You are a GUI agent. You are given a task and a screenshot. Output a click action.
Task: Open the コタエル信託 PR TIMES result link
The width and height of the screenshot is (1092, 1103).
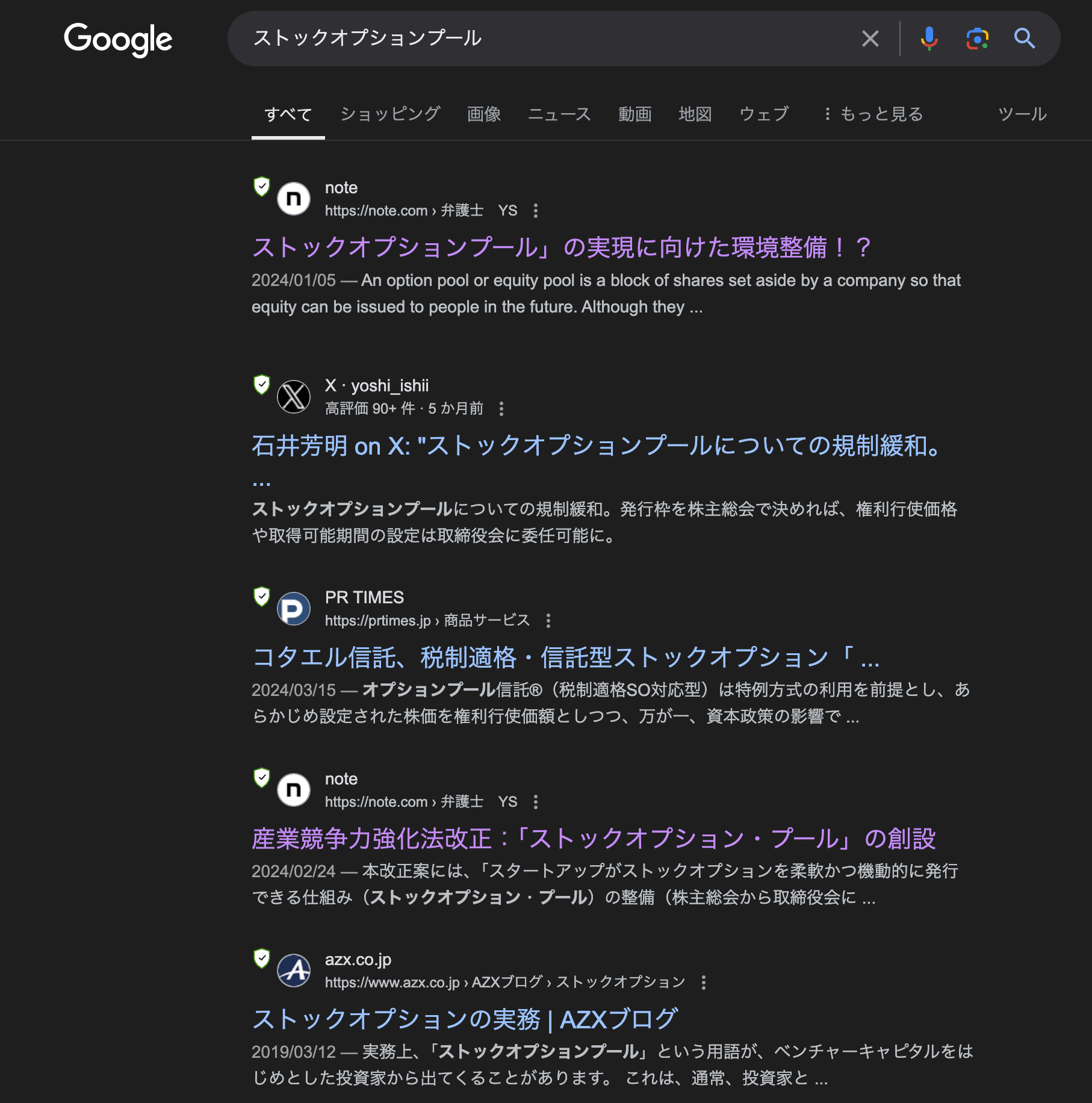(x=565, y=657)
